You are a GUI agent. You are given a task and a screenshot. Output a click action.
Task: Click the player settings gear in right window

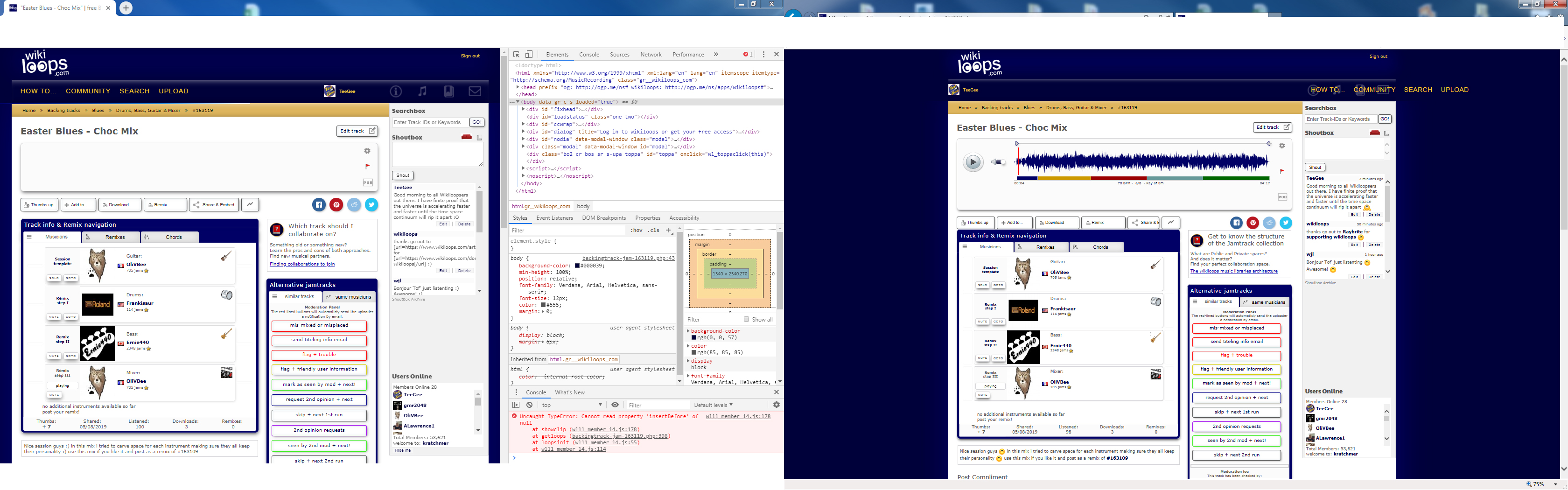pos(1282,146)
